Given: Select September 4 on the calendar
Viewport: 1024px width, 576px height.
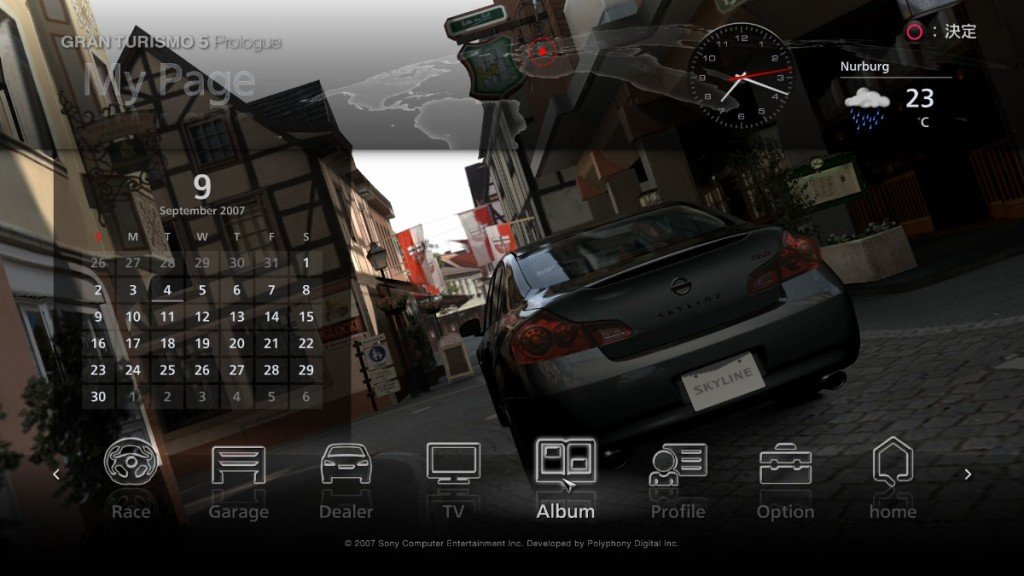Looking at the screenshot, I should tap(167, 291).
